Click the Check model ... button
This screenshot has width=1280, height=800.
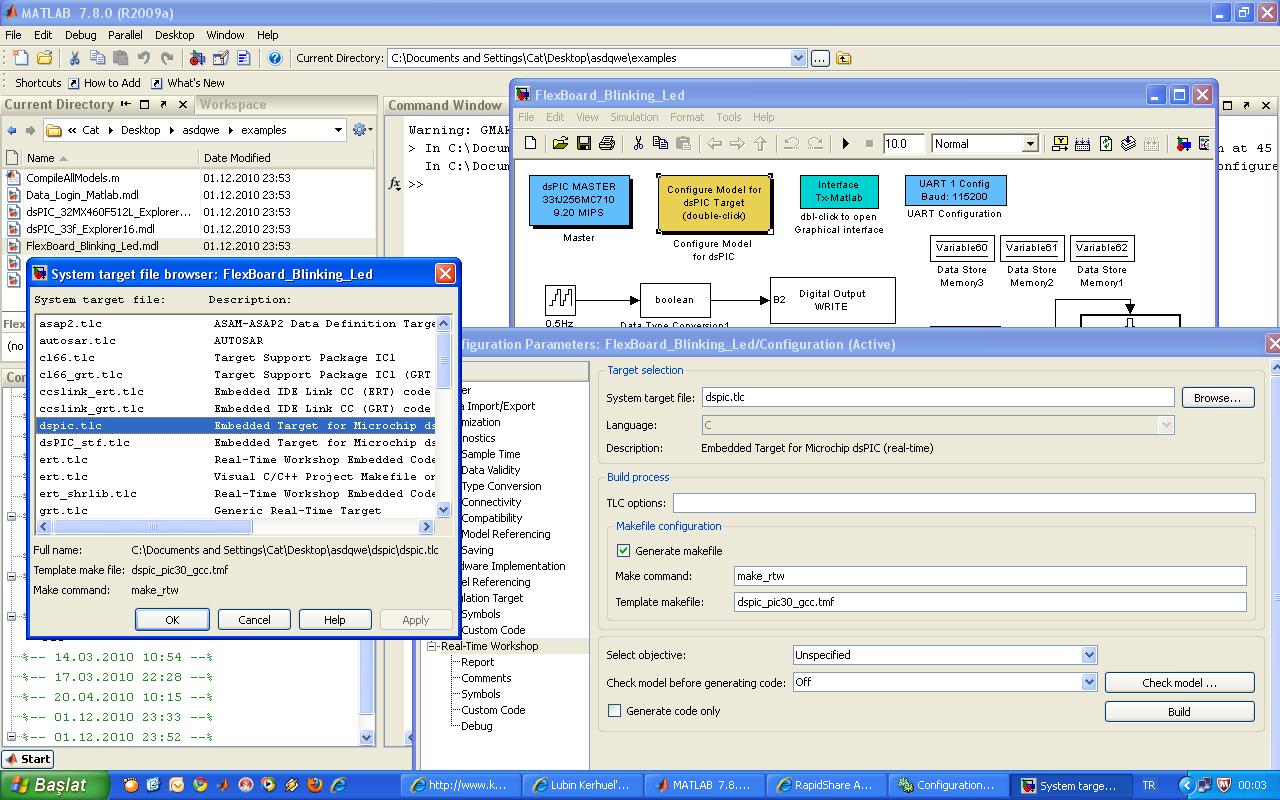1180,683
